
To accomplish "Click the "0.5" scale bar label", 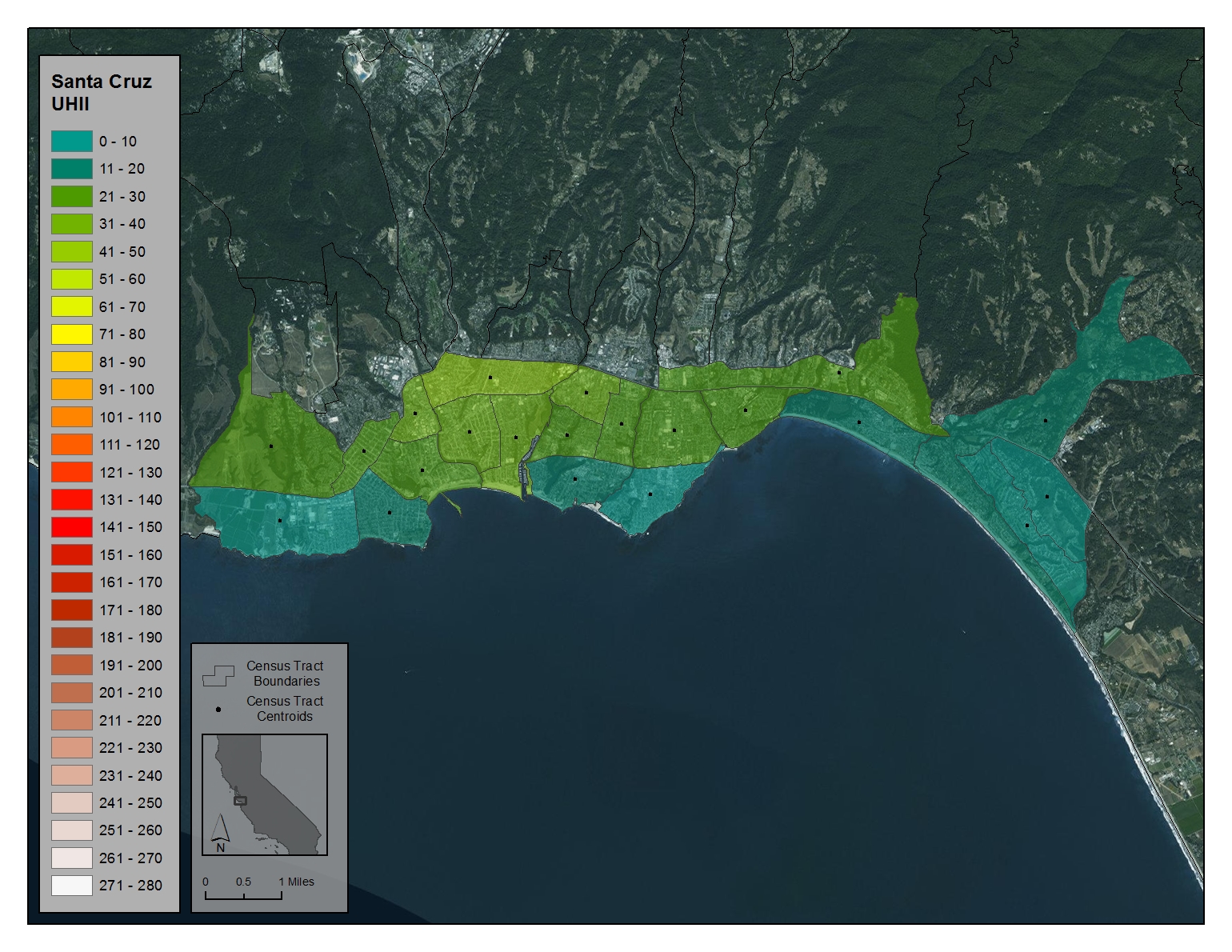I will click(x=243, y=882).
